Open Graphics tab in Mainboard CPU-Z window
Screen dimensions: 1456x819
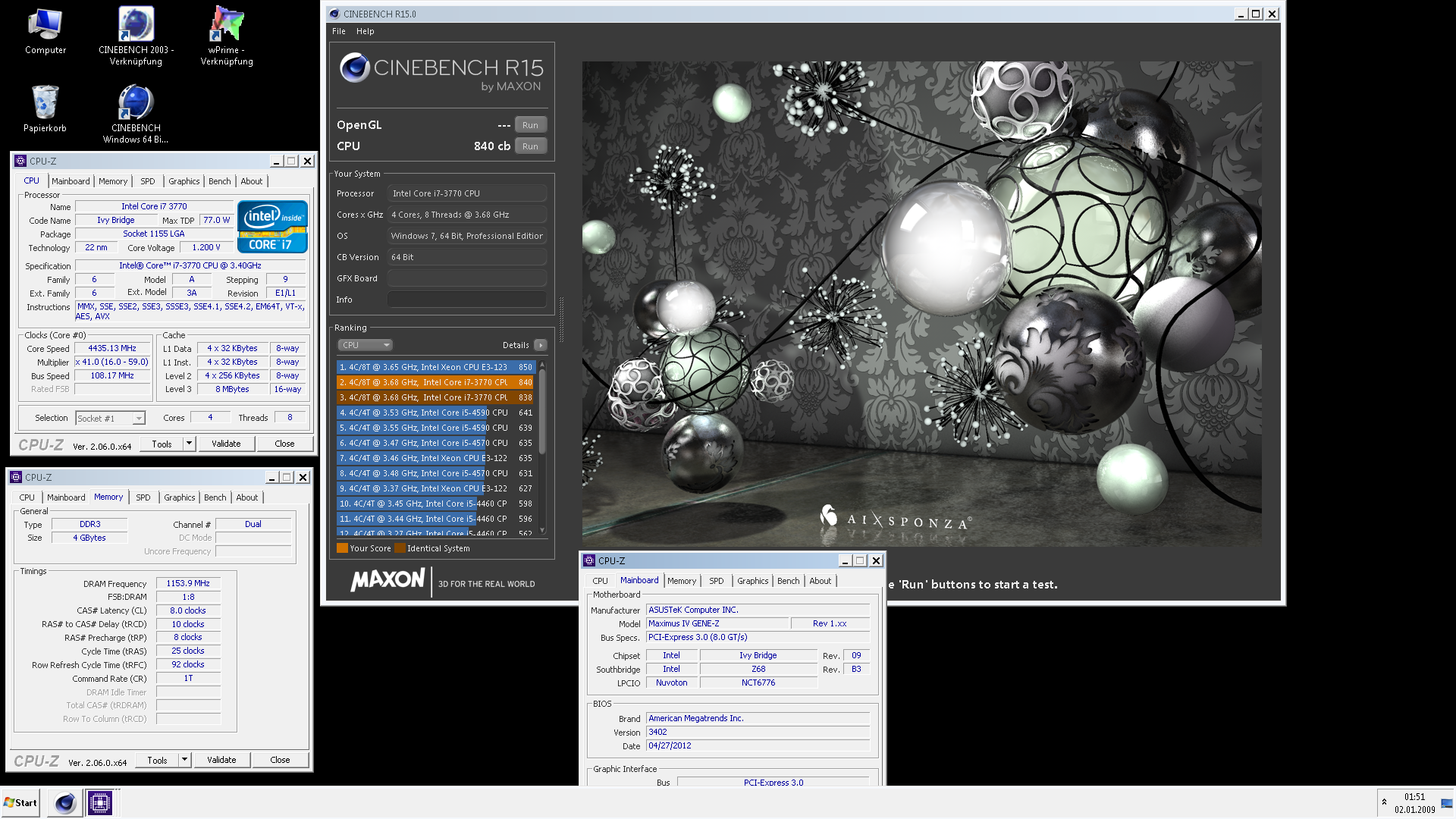tap(753, 581)
